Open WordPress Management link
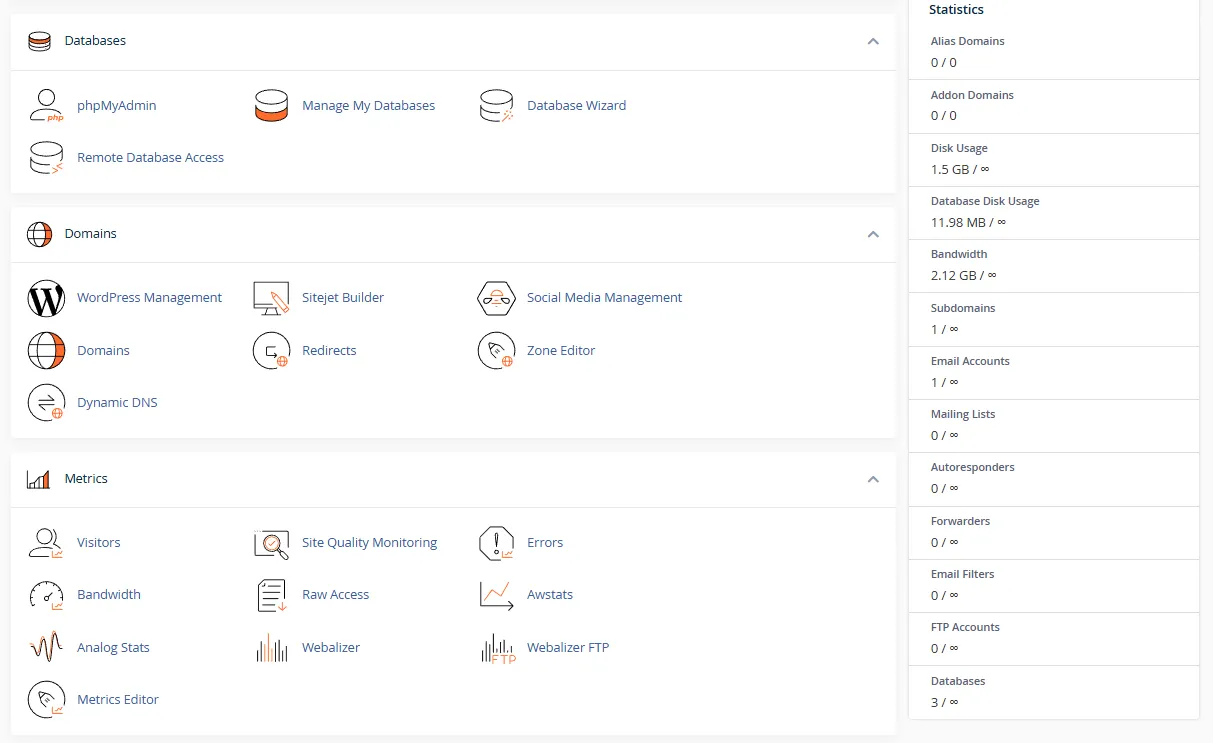 coord(149,298)
